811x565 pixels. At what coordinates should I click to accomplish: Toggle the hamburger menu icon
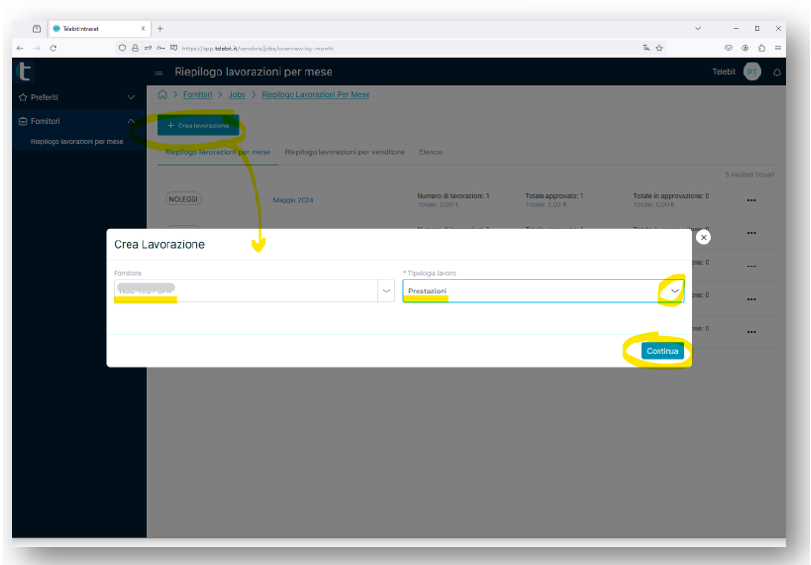tap(159, 73)
